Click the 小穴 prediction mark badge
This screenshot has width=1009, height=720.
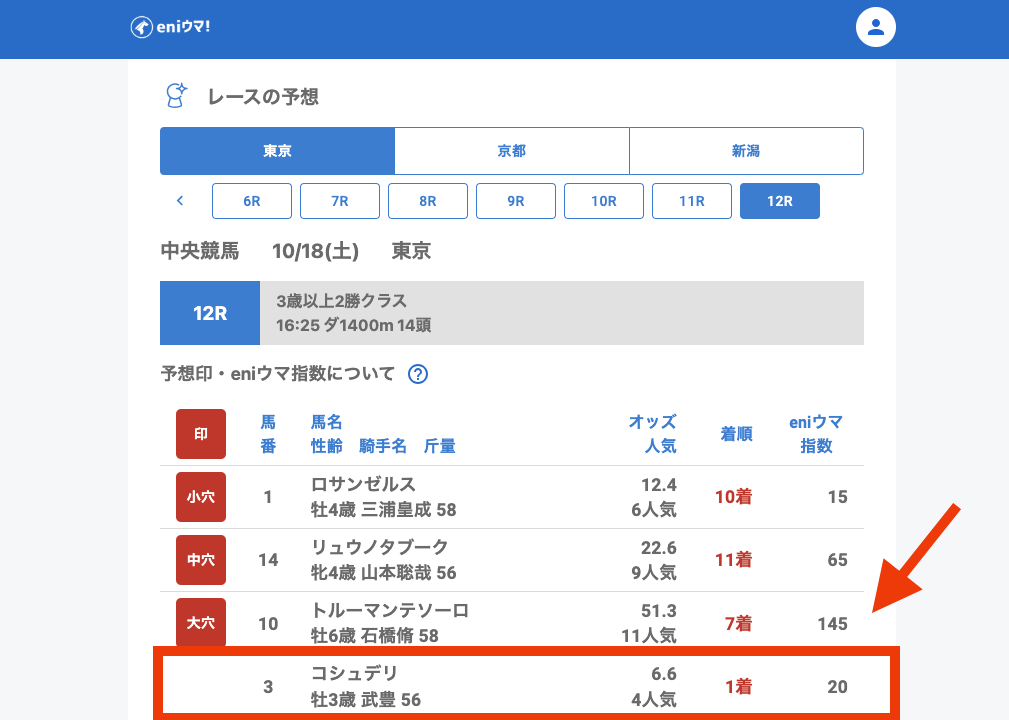(x=201, y=497)
